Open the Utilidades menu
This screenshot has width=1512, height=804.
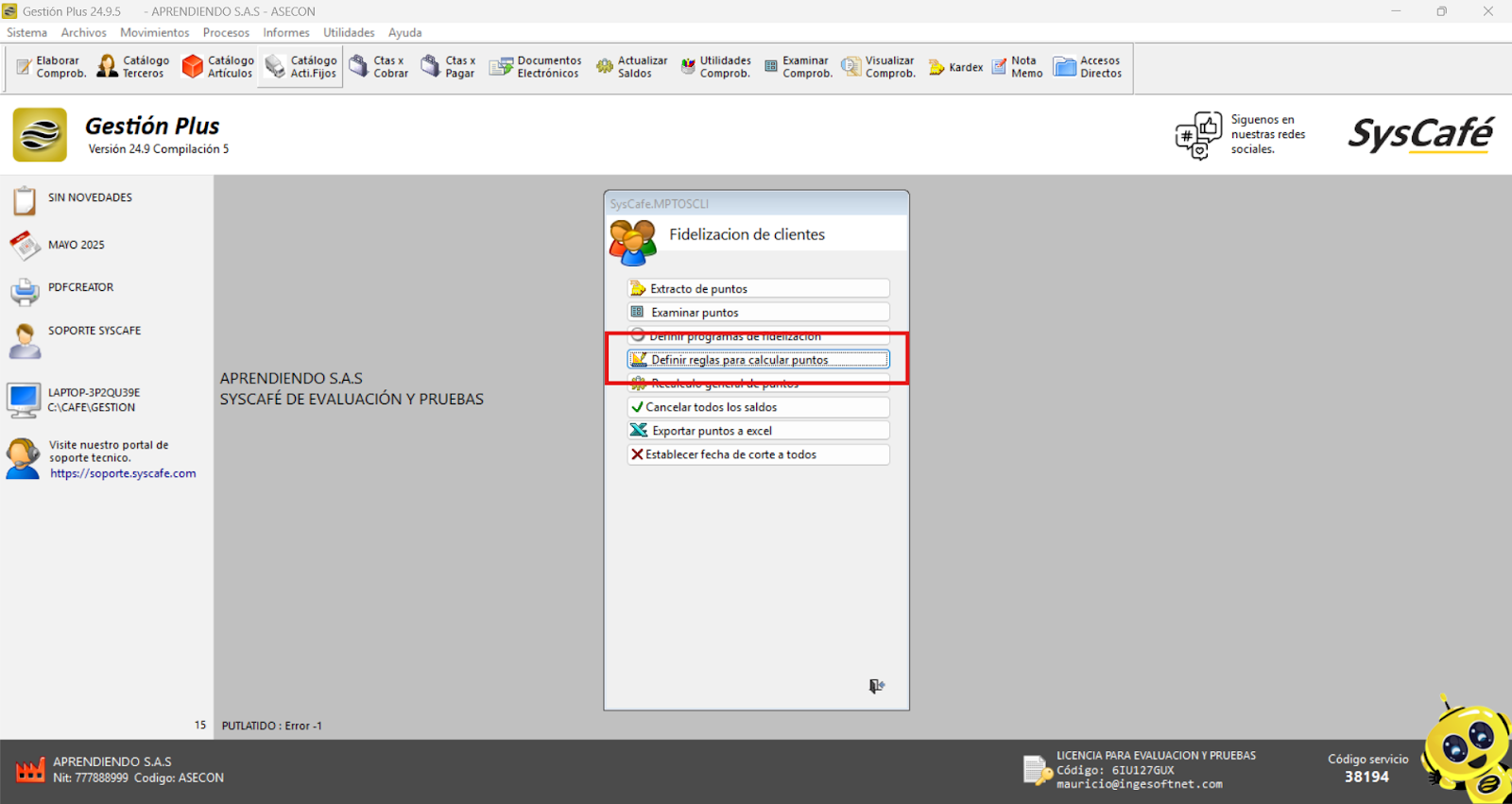(349, 32)
